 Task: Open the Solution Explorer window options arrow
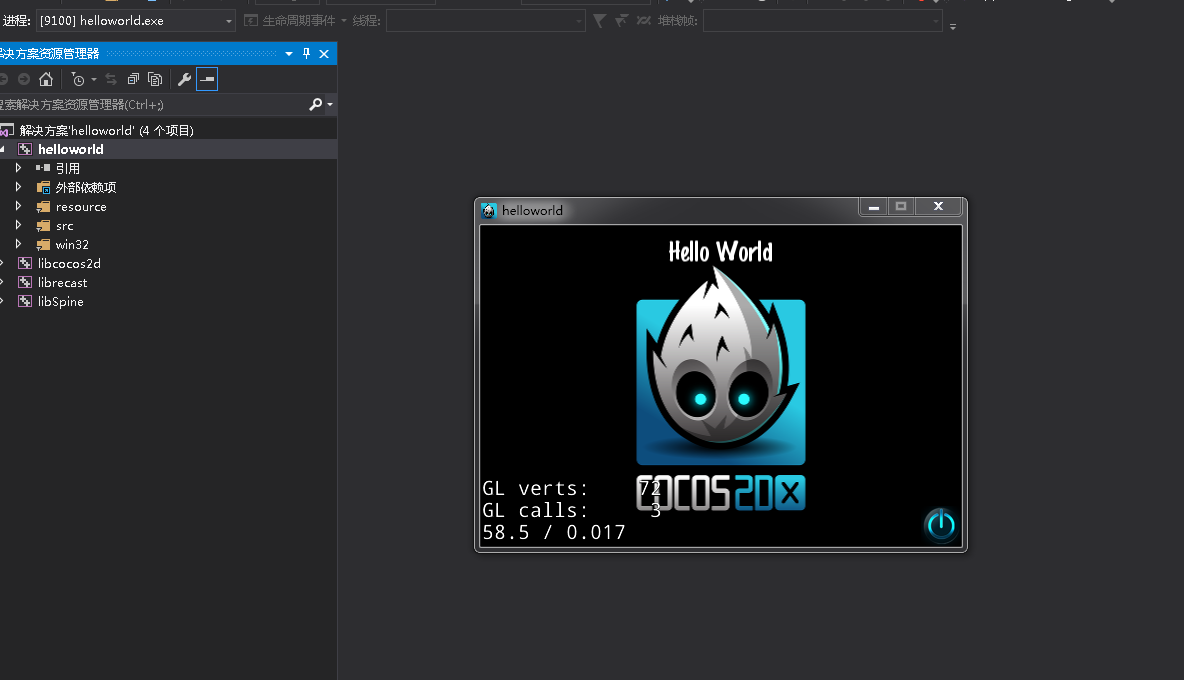289,54
